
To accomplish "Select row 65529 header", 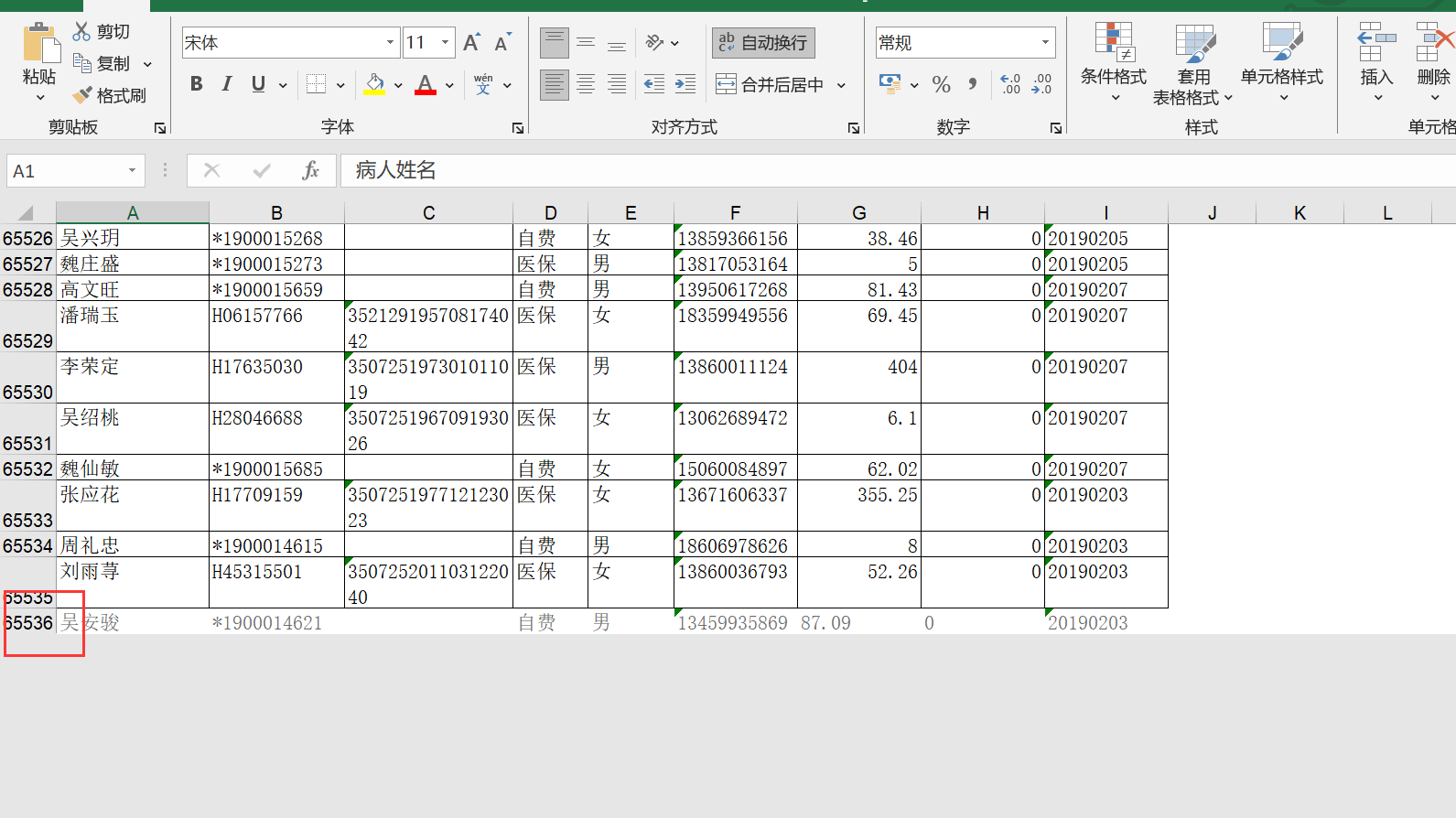I will coord(27,328).
